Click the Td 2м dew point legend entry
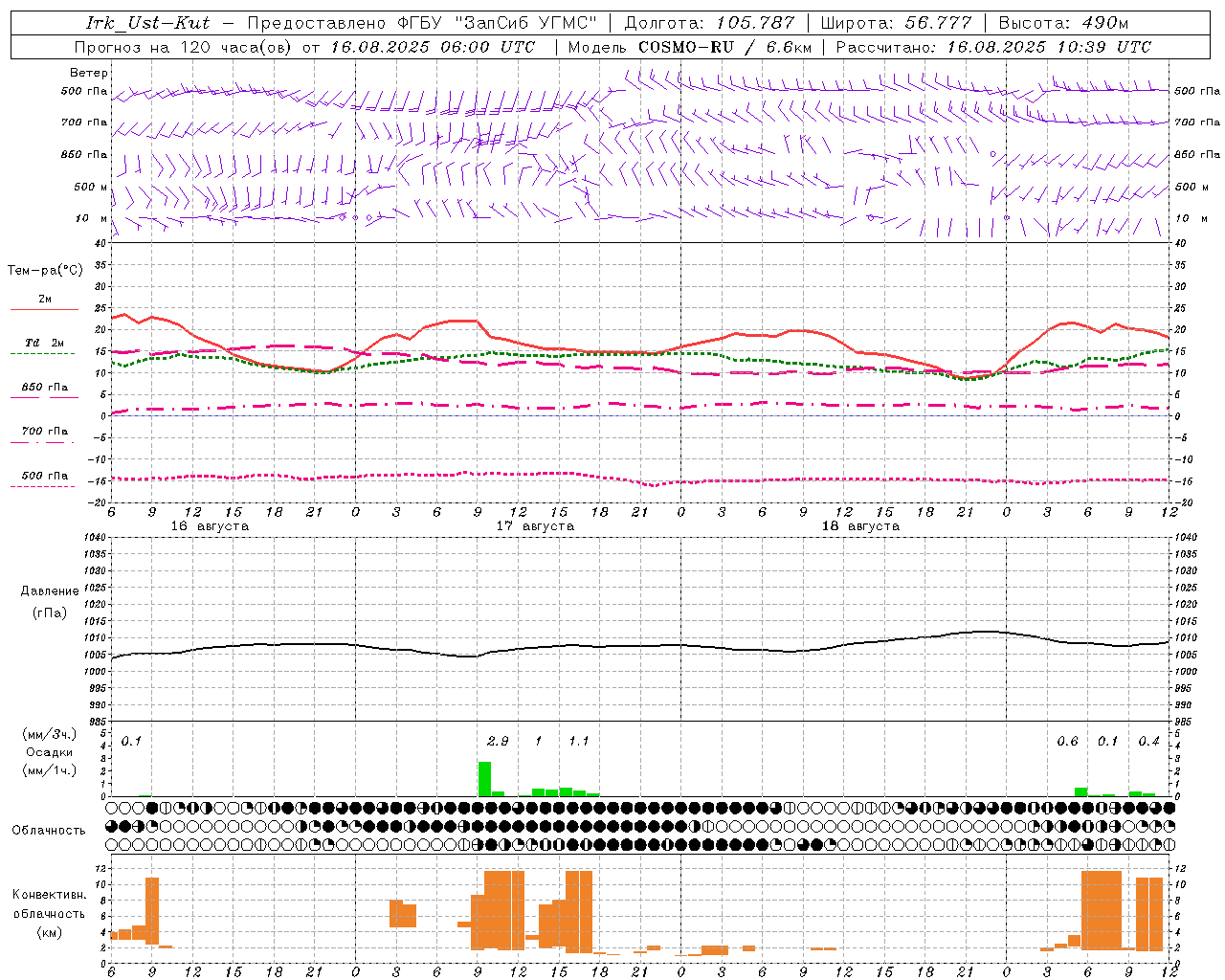Screen dimensions: 1225x980 [45, 343]
